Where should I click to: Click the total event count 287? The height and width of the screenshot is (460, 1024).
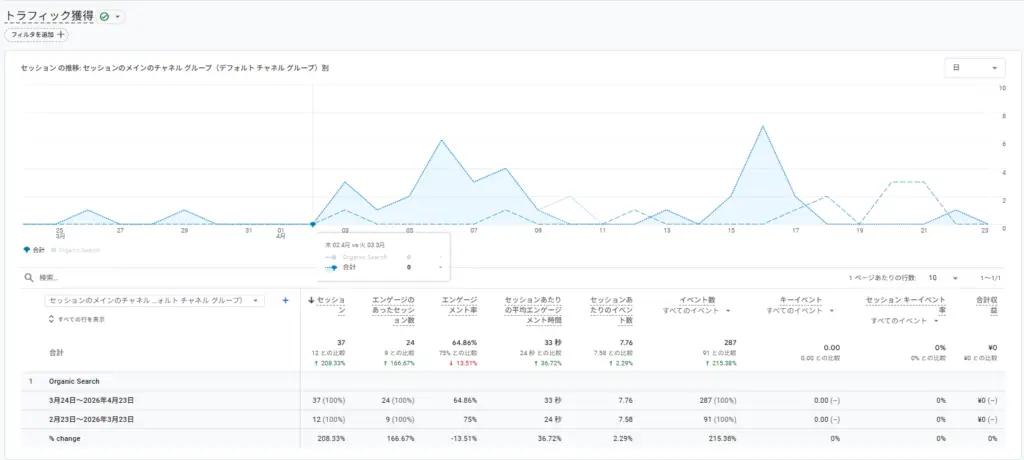[x=731, y=342]
